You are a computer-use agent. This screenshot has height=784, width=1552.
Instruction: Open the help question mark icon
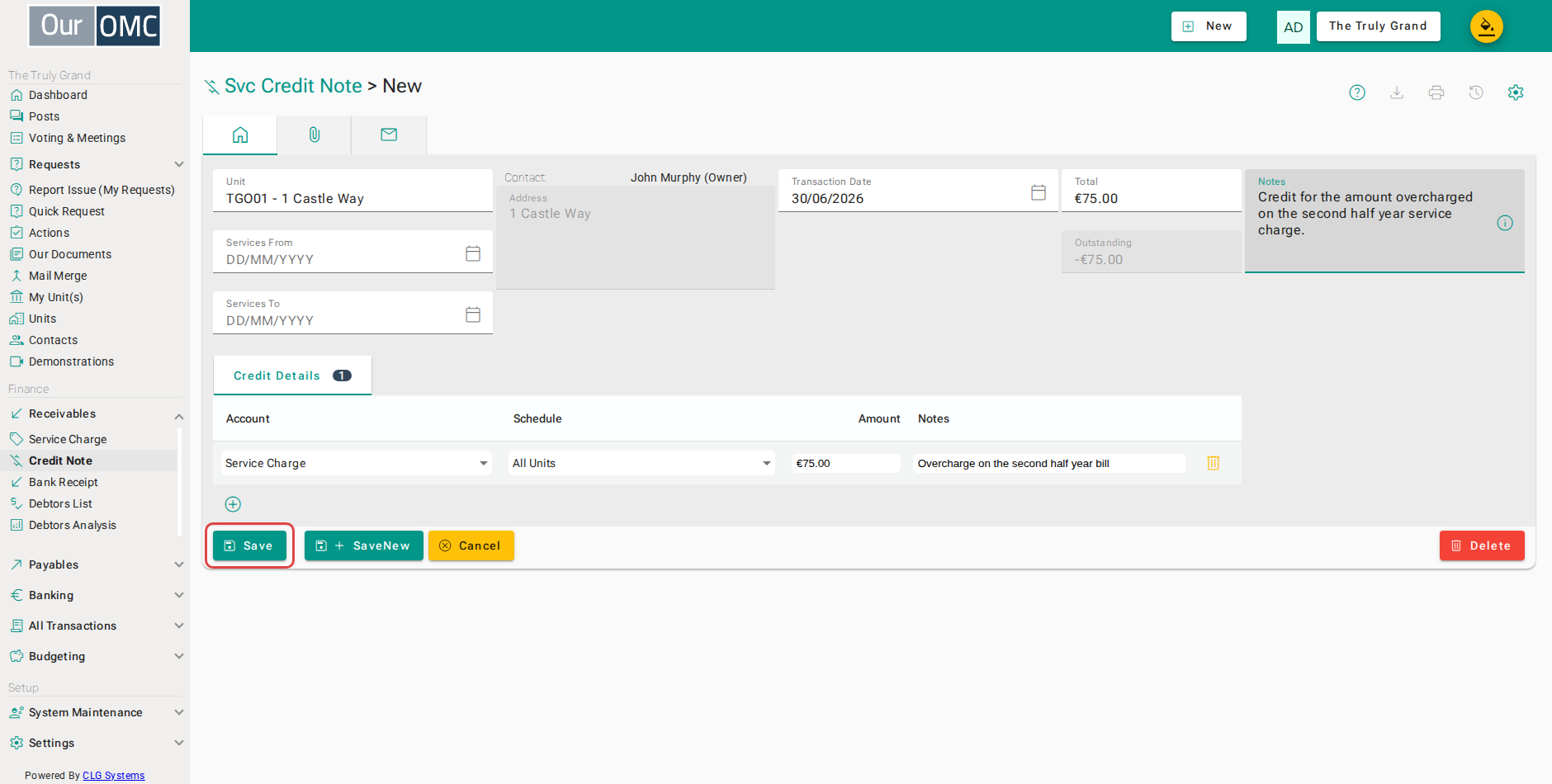click(x=1357, y=92)
